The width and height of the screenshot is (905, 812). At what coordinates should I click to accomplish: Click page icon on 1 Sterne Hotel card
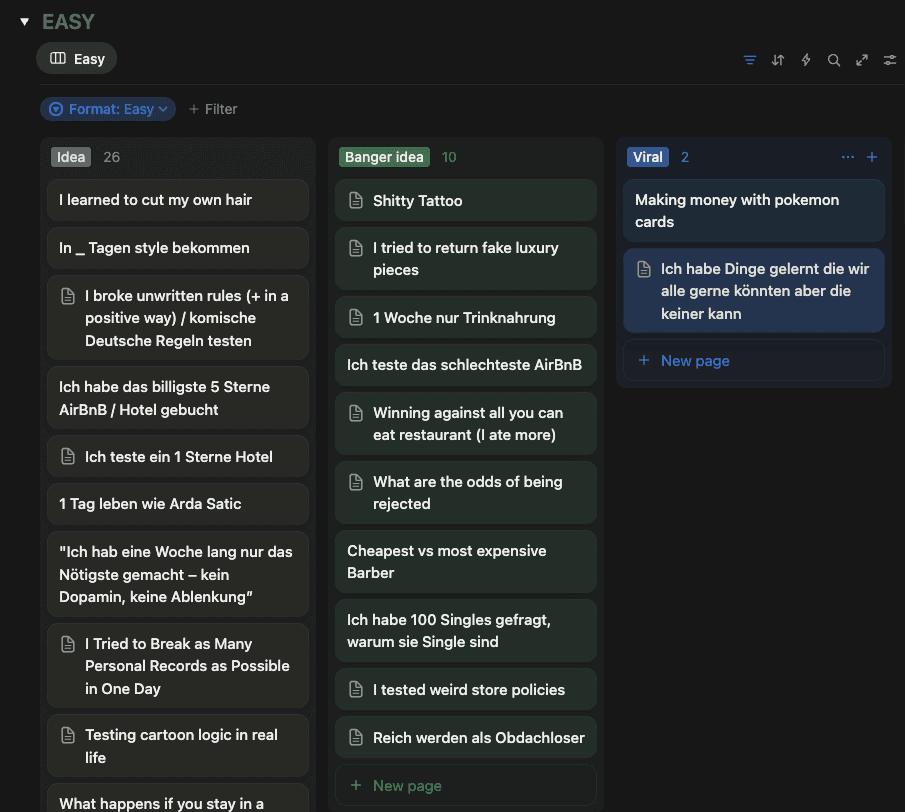68,456
